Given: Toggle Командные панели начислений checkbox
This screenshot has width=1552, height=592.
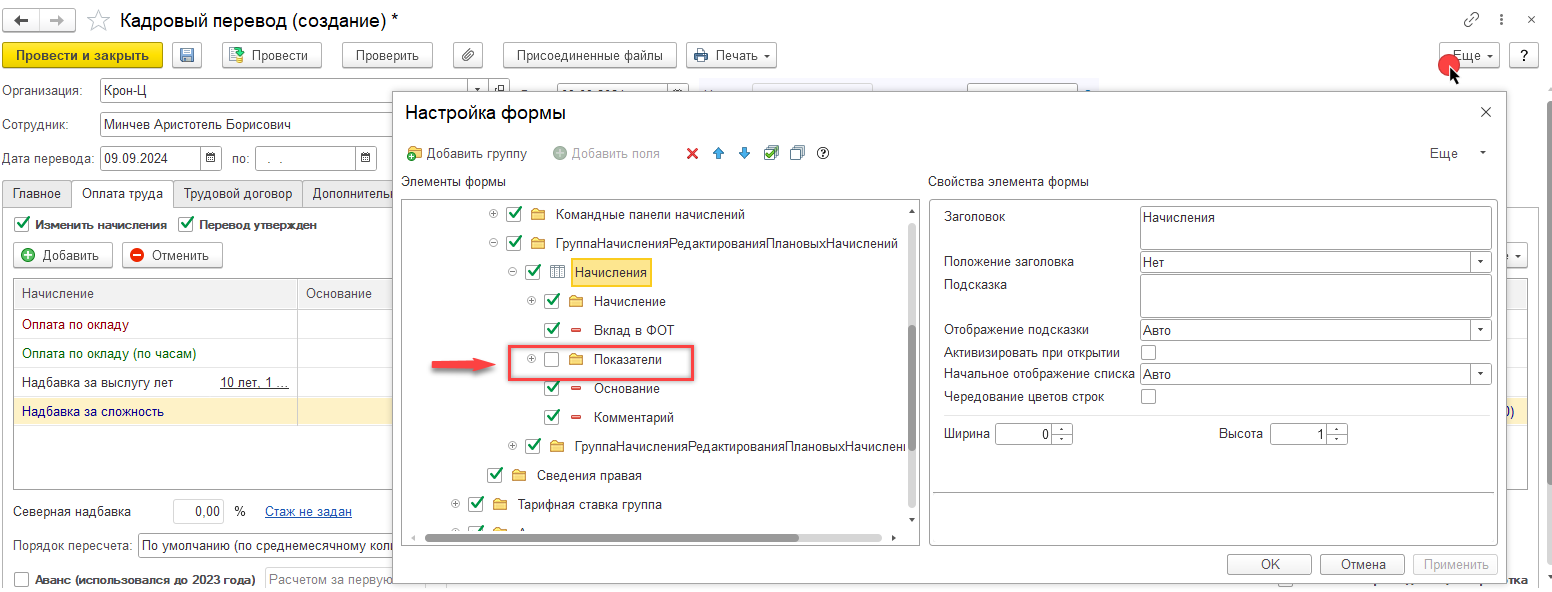Looking at the screenshot, I should coord(514,214).
